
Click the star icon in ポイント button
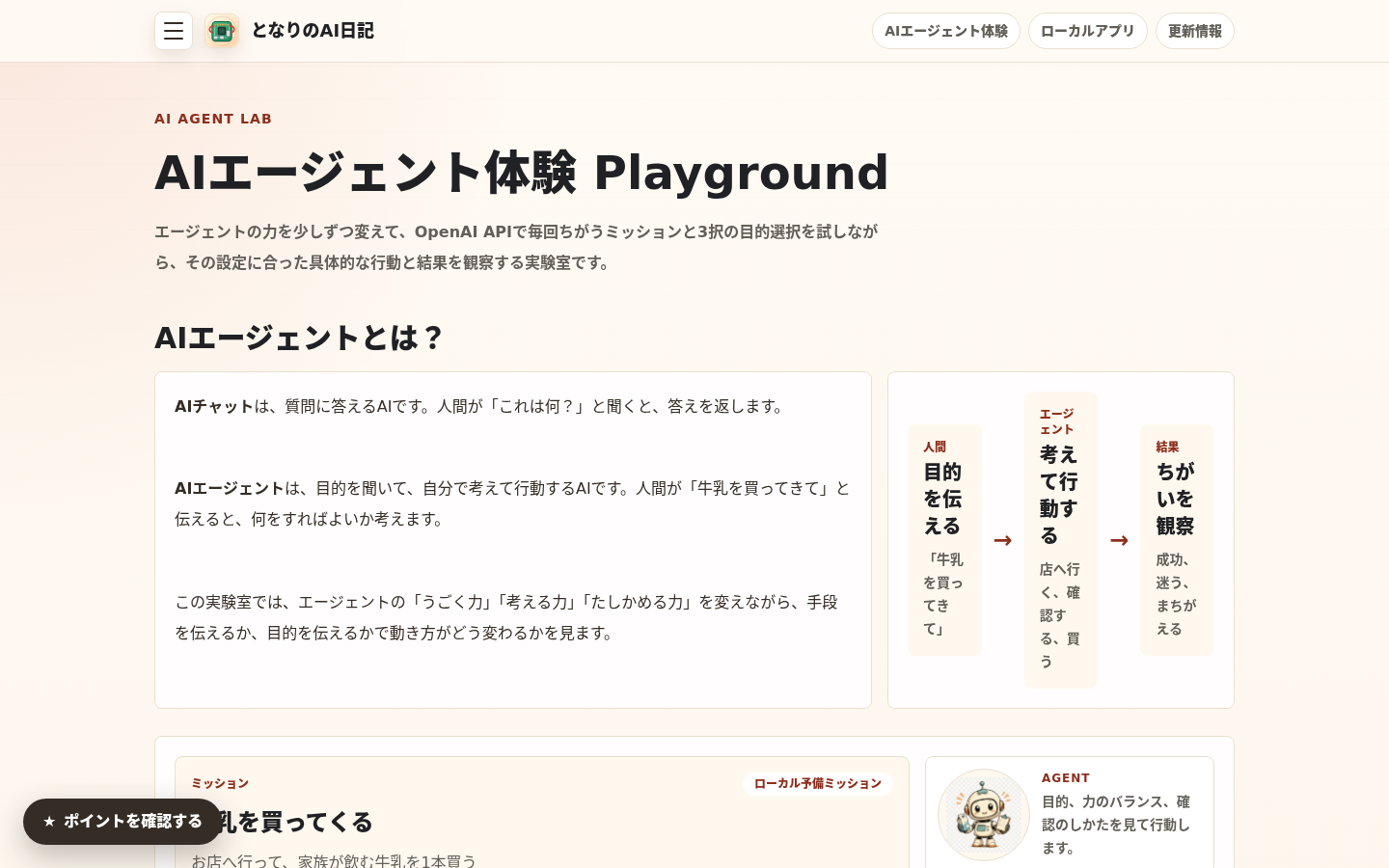pos(49,822)
